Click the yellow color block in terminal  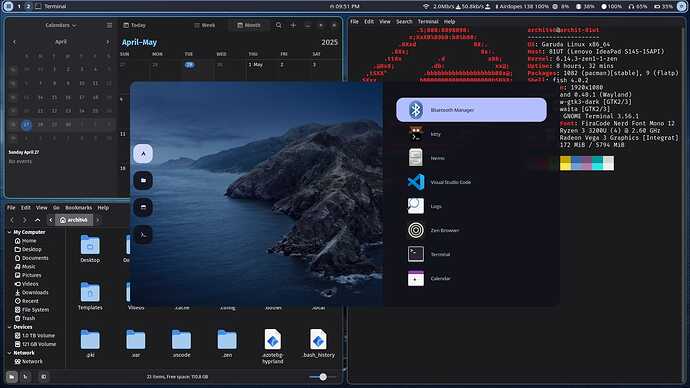coord(565,163)
